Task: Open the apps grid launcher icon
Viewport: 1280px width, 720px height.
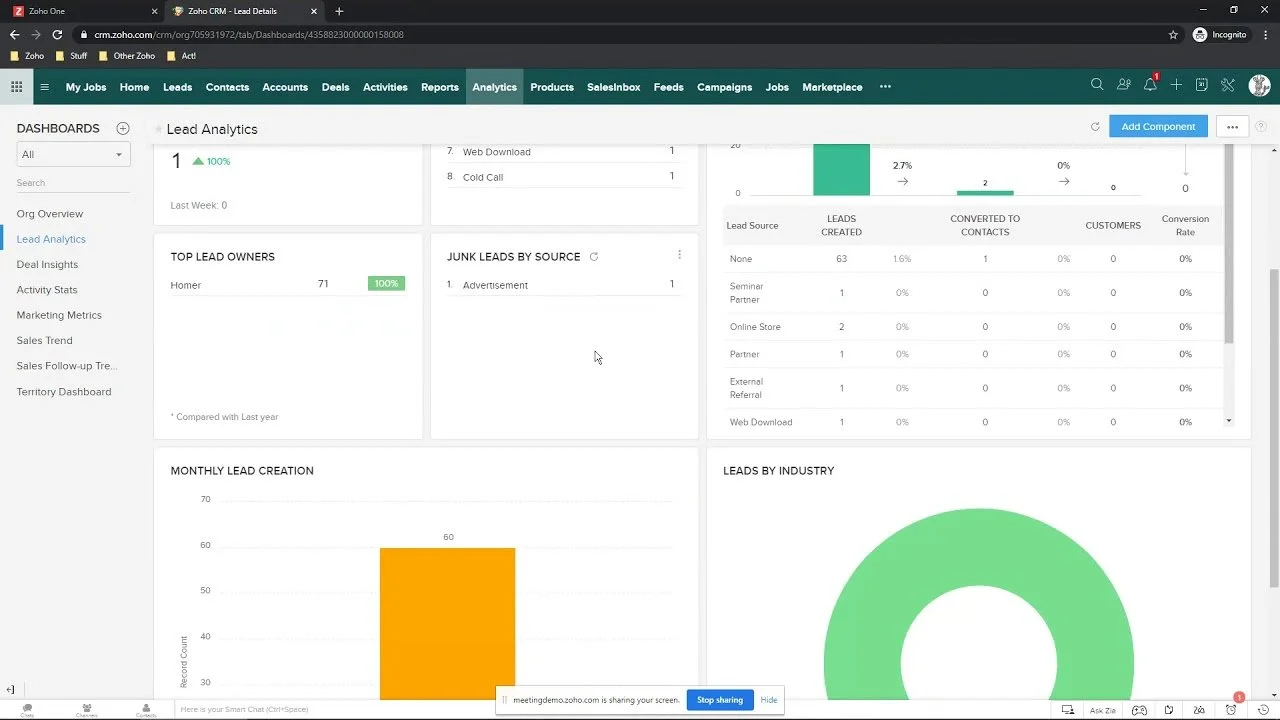Action: [x=16, y=87]
